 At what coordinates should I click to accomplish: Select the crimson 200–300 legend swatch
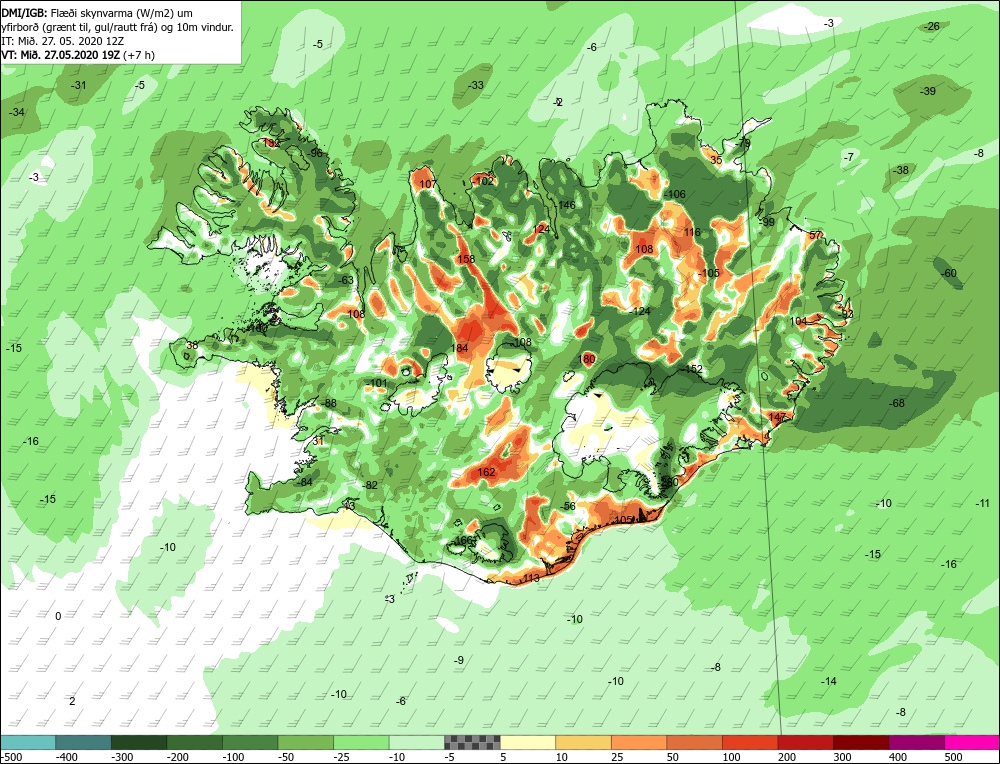click(x=806, y=742)
